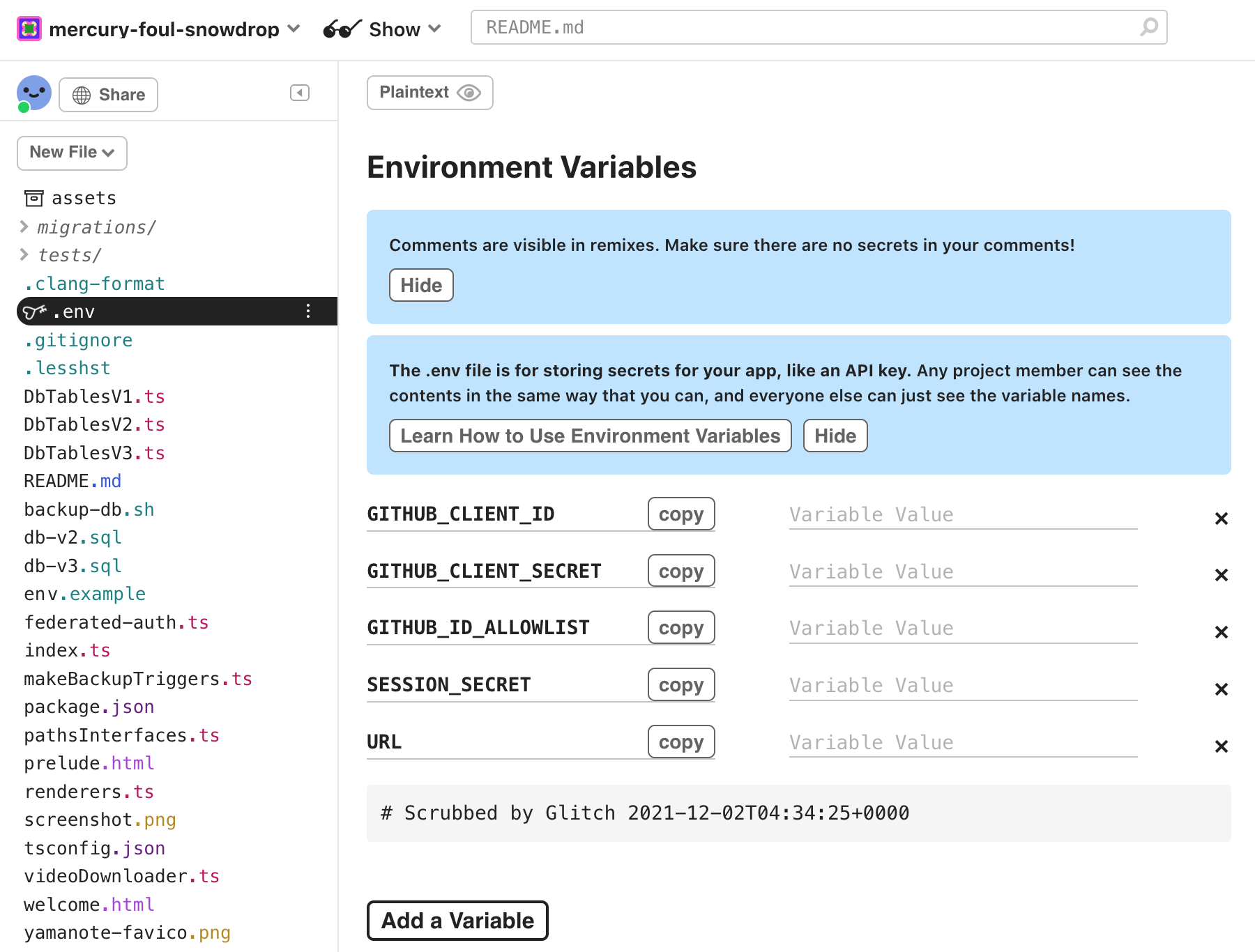Open tsconfig.json
The height and width of the screenshot is (952, 1255).
tap(94, 848)
